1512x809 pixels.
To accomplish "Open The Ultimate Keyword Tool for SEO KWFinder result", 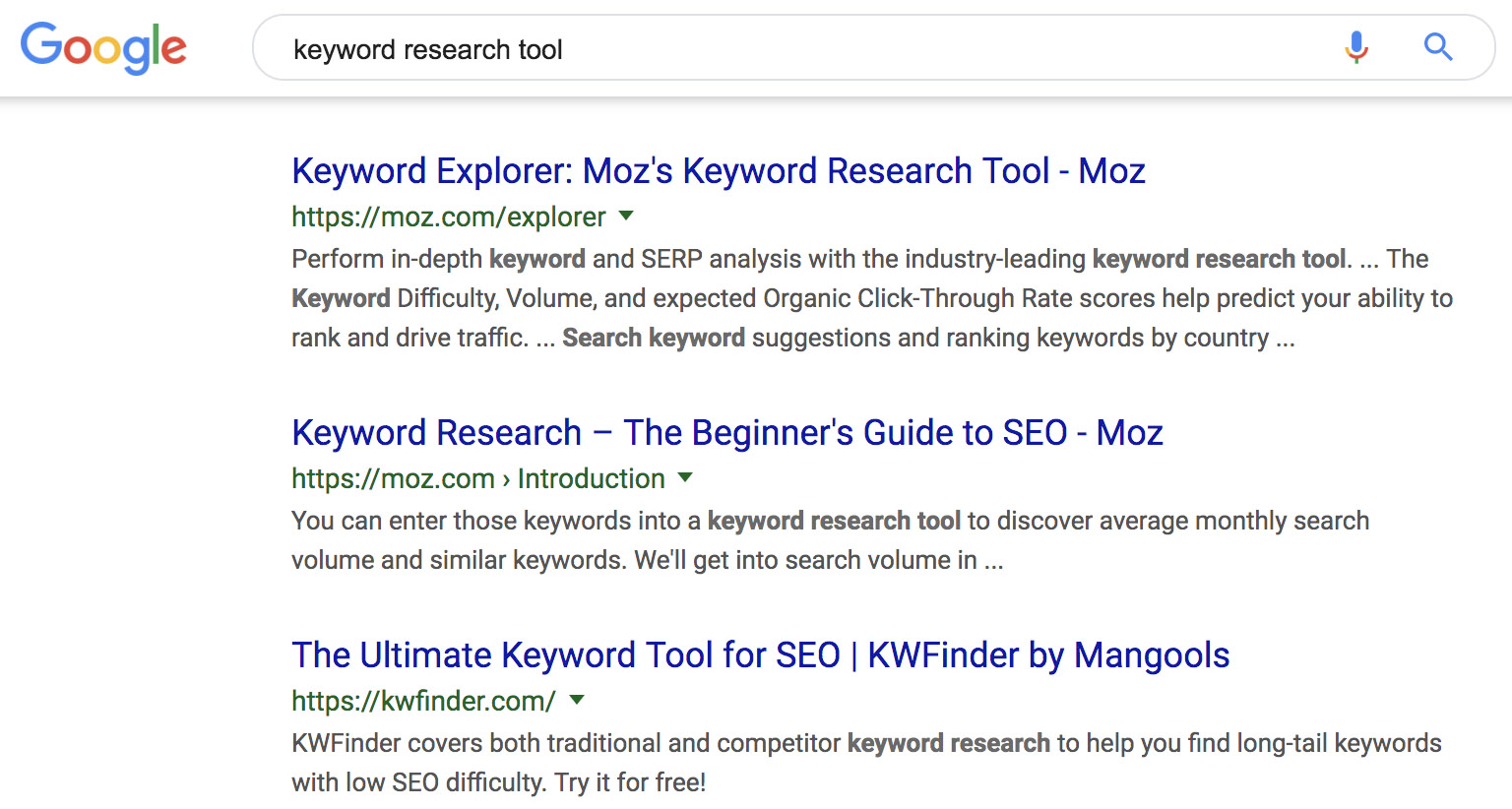I will click(x=761, y=655).
